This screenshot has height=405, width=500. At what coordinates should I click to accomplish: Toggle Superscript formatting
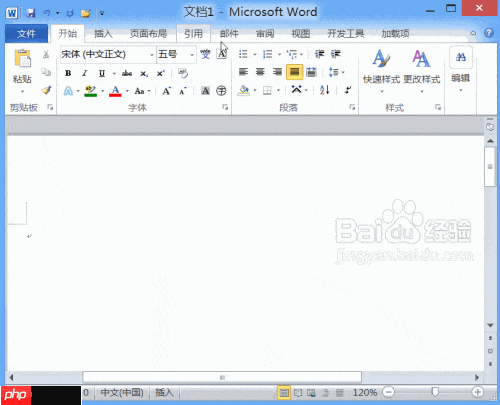tap(161, 73)
